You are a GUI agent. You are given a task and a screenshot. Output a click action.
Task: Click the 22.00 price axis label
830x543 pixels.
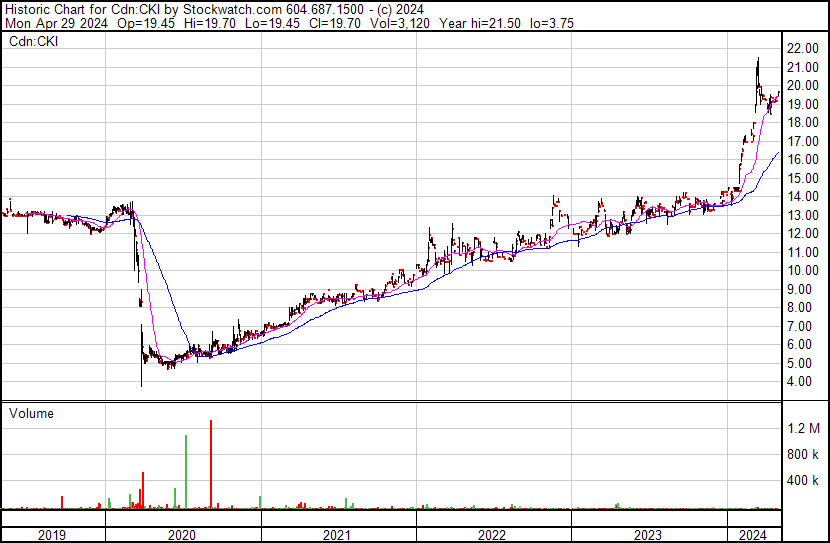(803, 49)
